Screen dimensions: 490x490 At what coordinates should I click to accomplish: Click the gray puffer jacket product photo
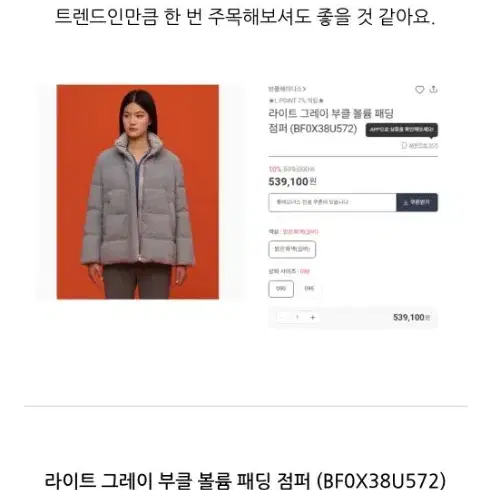(x=138, y=192)
